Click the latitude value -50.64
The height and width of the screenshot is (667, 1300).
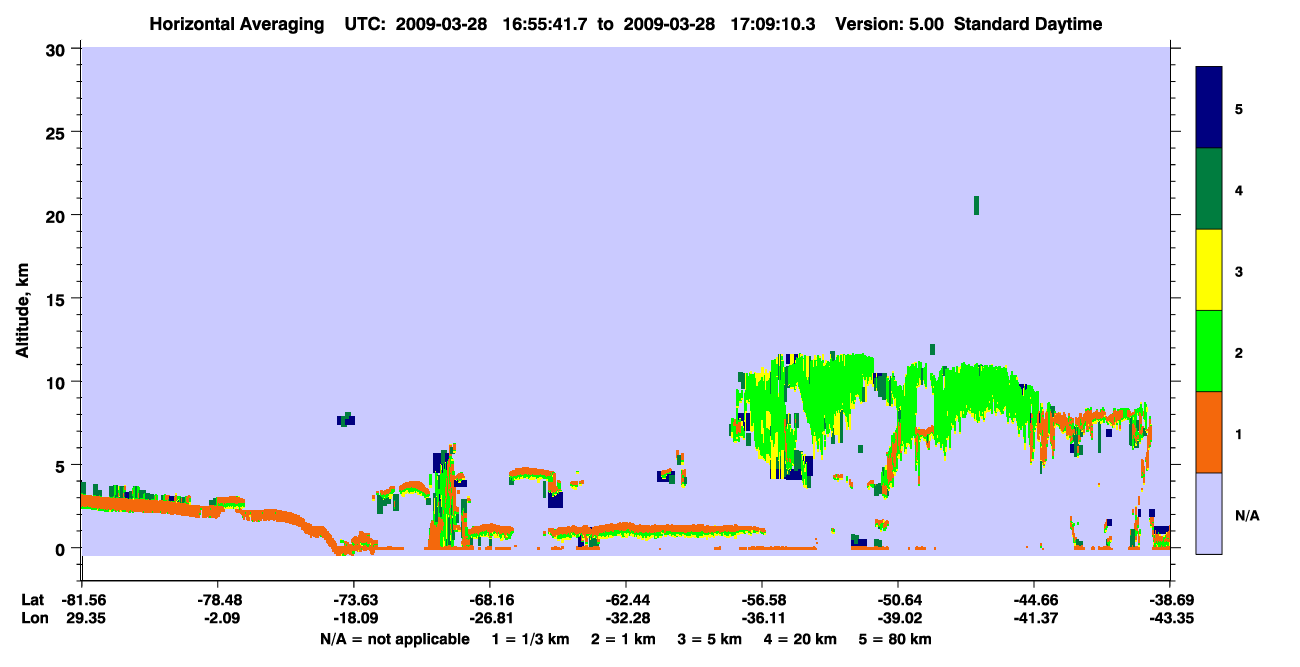coord(898,600)
